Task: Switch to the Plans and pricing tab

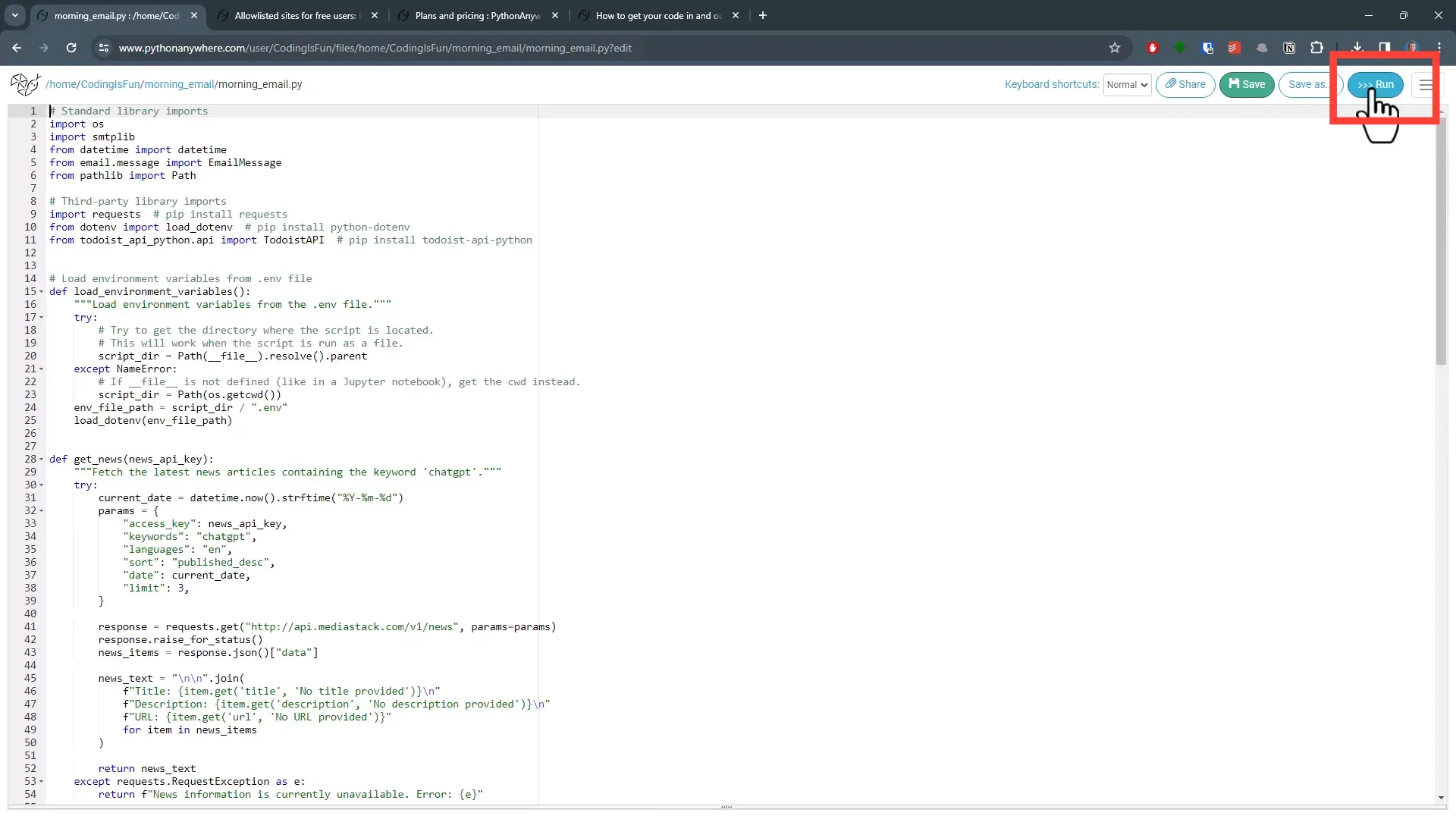Action: [x=470, y=15]
